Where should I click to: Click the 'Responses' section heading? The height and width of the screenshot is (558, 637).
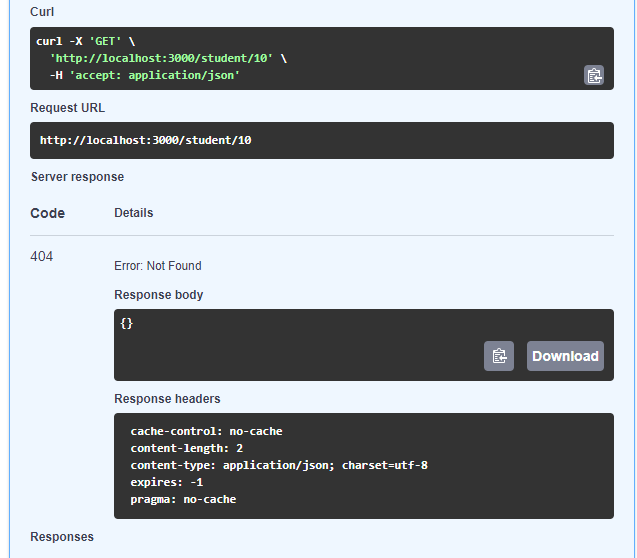[x=62, y=537]
